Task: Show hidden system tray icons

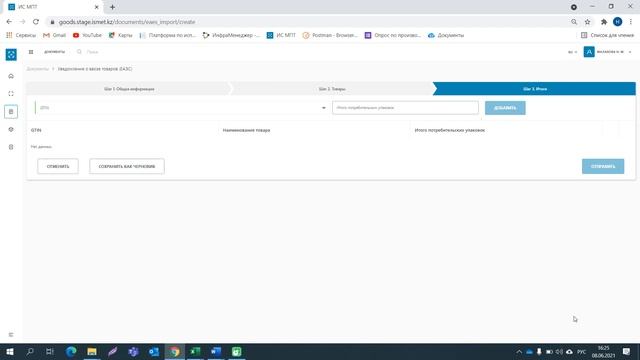Action: pos(519,351)
